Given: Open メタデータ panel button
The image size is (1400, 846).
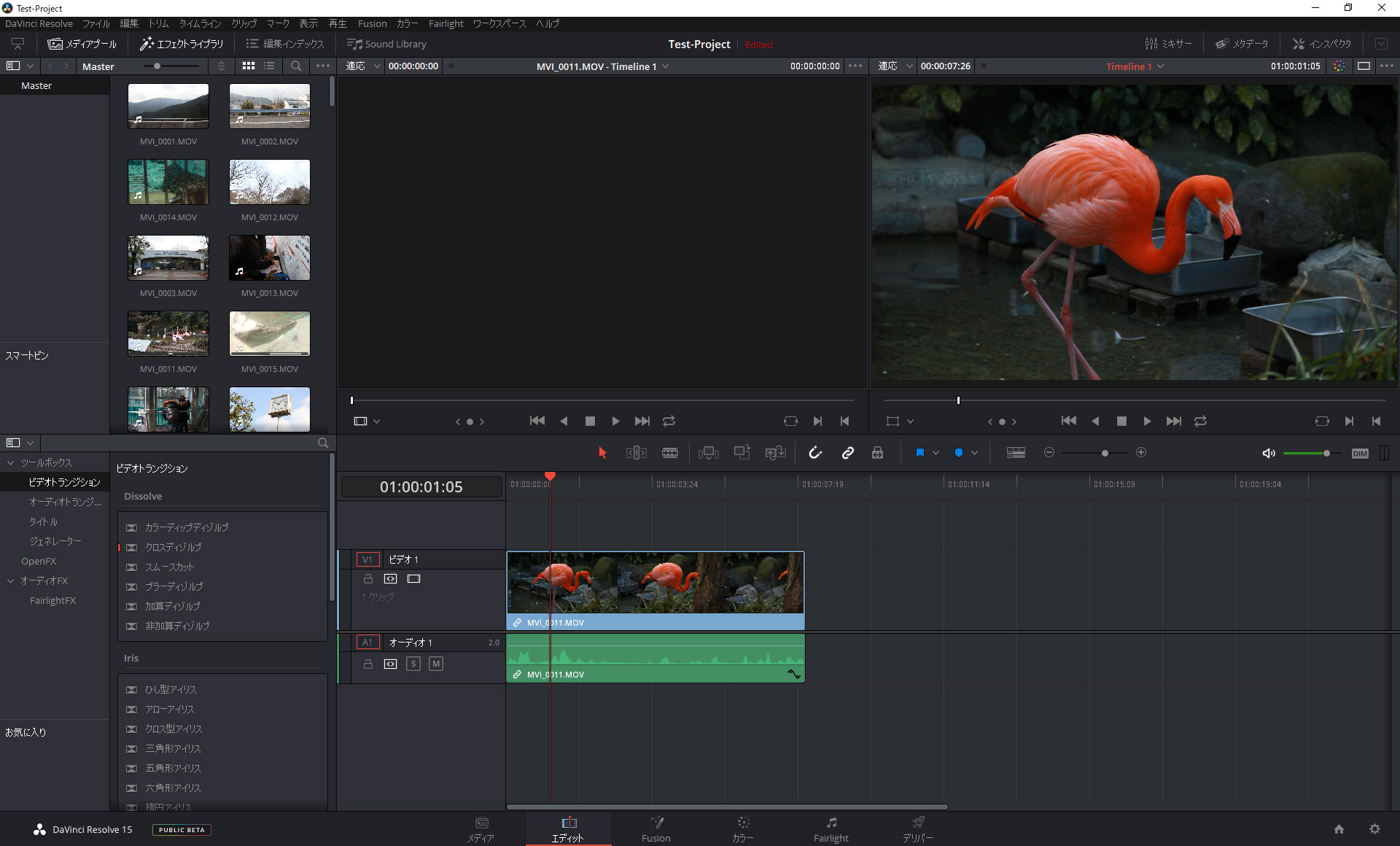Looking at the screenshot, I should (x=1242, y=44).
